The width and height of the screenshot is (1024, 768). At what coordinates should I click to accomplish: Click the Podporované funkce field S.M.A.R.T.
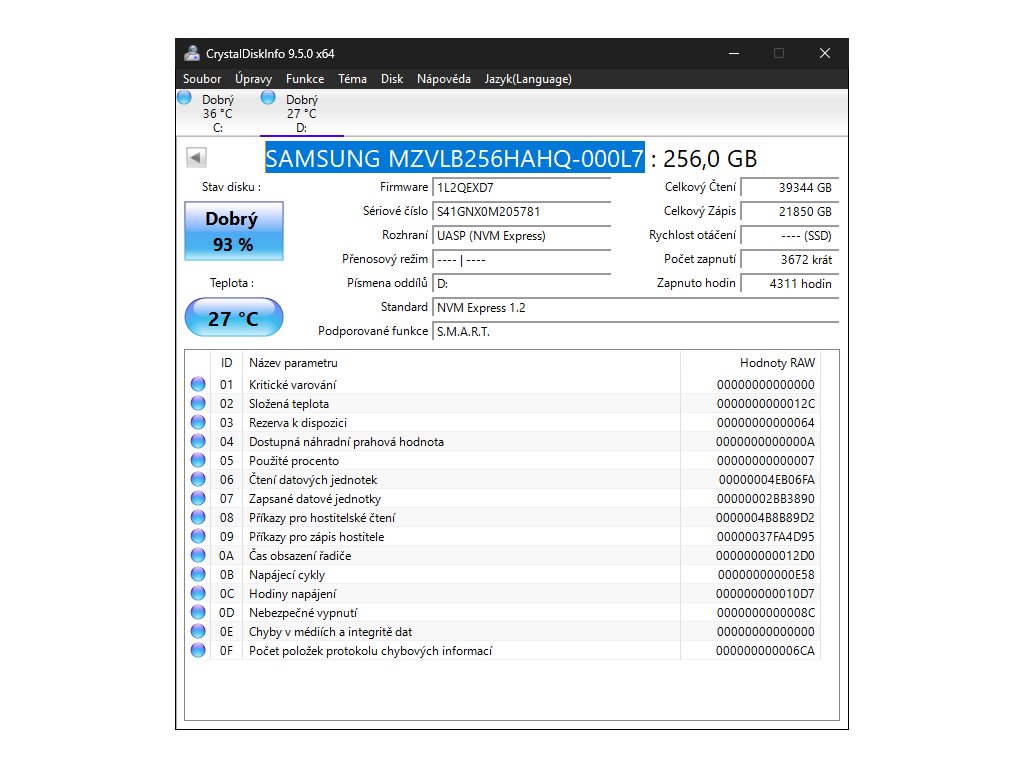(x=635, y=332)
